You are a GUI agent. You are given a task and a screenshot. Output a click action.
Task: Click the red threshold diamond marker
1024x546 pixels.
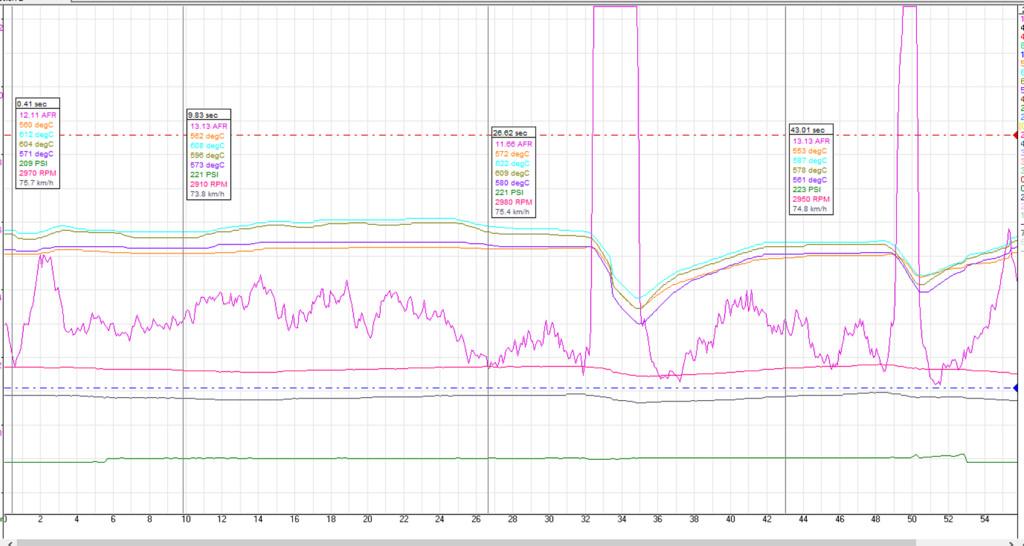click(1016, 135)
